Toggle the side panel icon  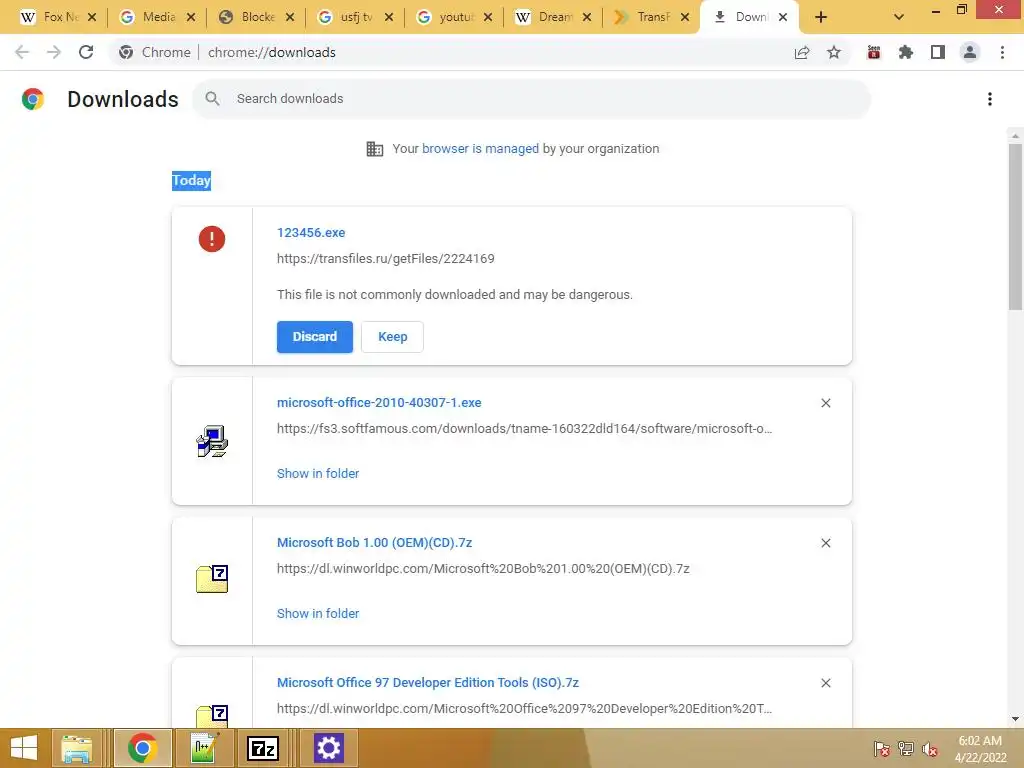(938, 52)
